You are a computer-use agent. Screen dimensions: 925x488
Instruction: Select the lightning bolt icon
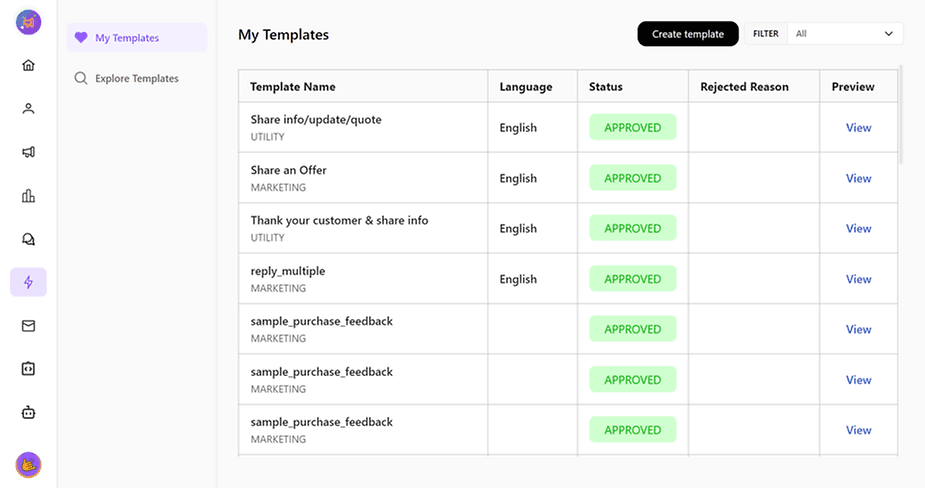[x=28, y=282]
